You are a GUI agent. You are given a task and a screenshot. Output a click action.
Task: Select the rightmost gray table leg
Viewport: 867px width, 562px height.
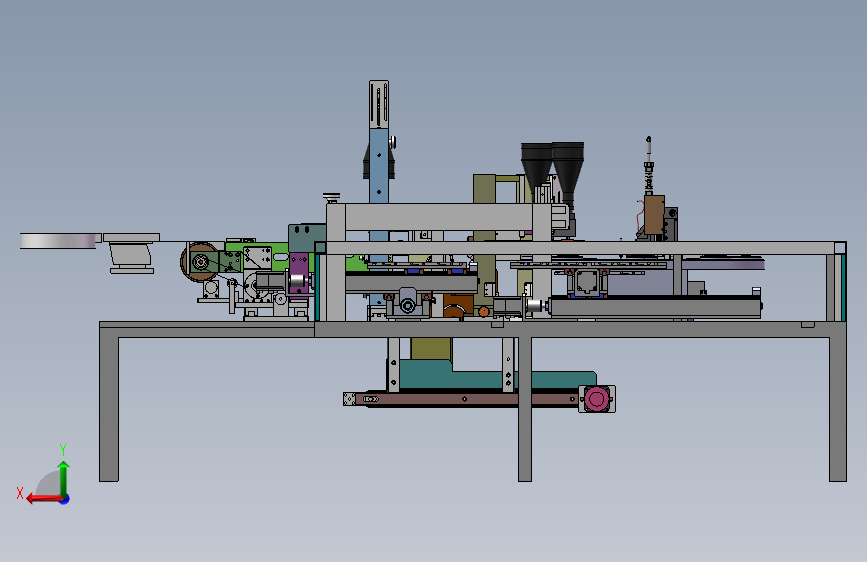pyautogui.click(x=838, y=409)
